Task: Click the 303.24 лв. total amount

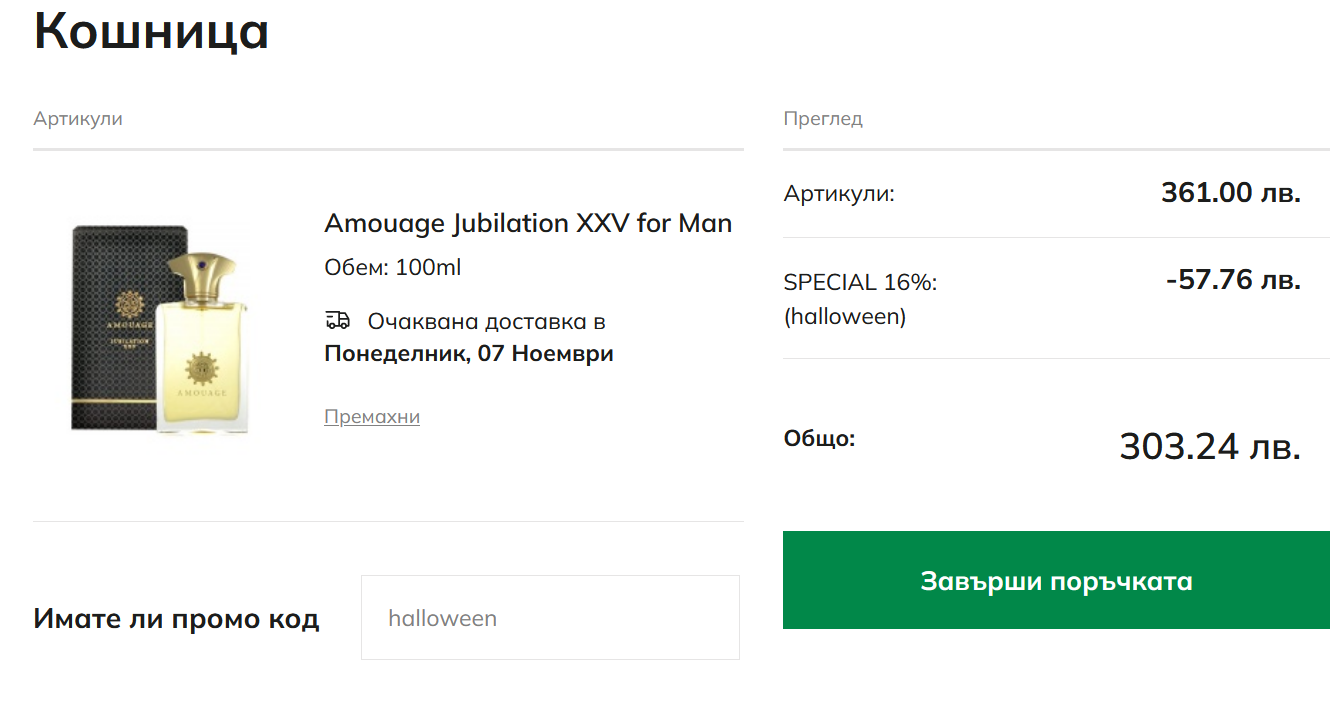Action: click(x=1209, y=447)
